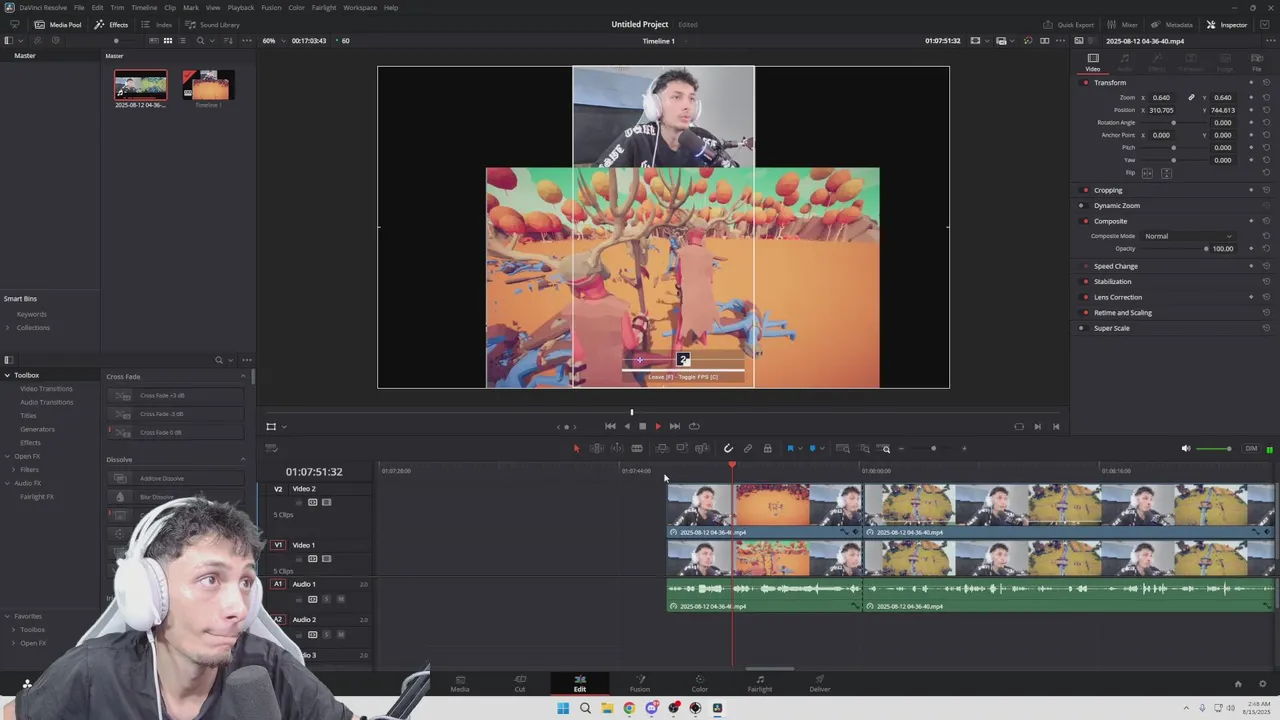Screen dimensions: 1280x720
Task: Toggle Loop playback icon
Action: pos(694,426)
